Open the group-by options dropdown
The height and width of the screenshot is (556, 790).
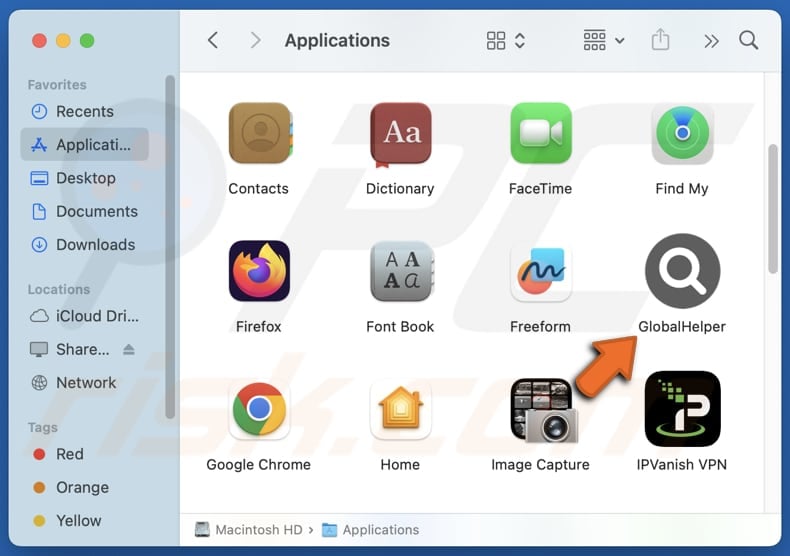604,40
